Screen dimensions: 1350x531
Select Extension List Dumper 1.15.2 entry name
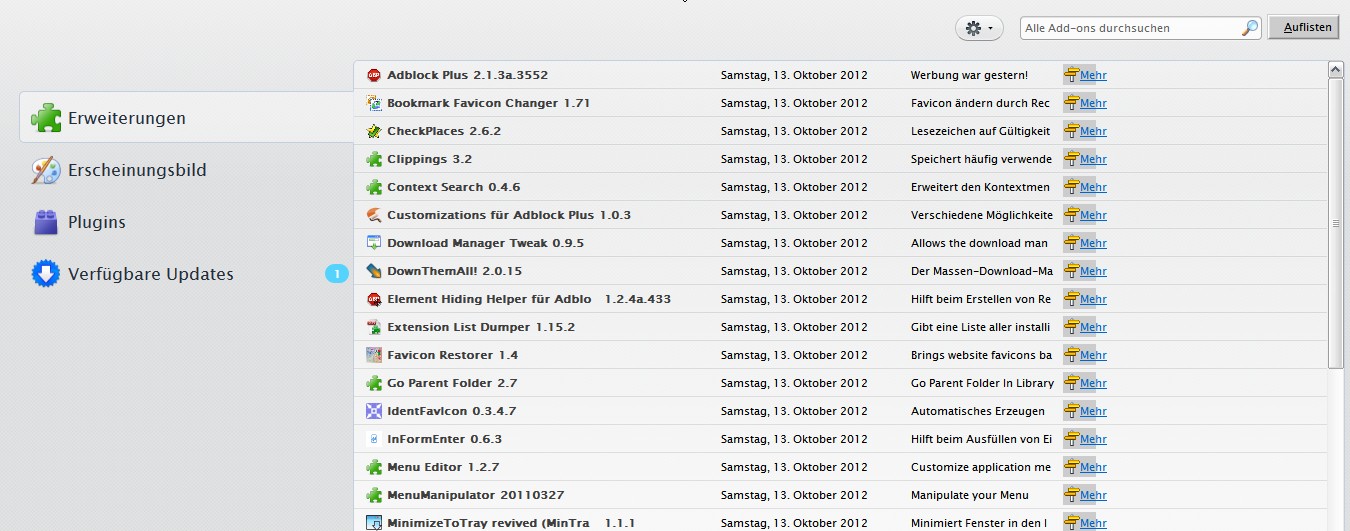(x=481, y=327)
